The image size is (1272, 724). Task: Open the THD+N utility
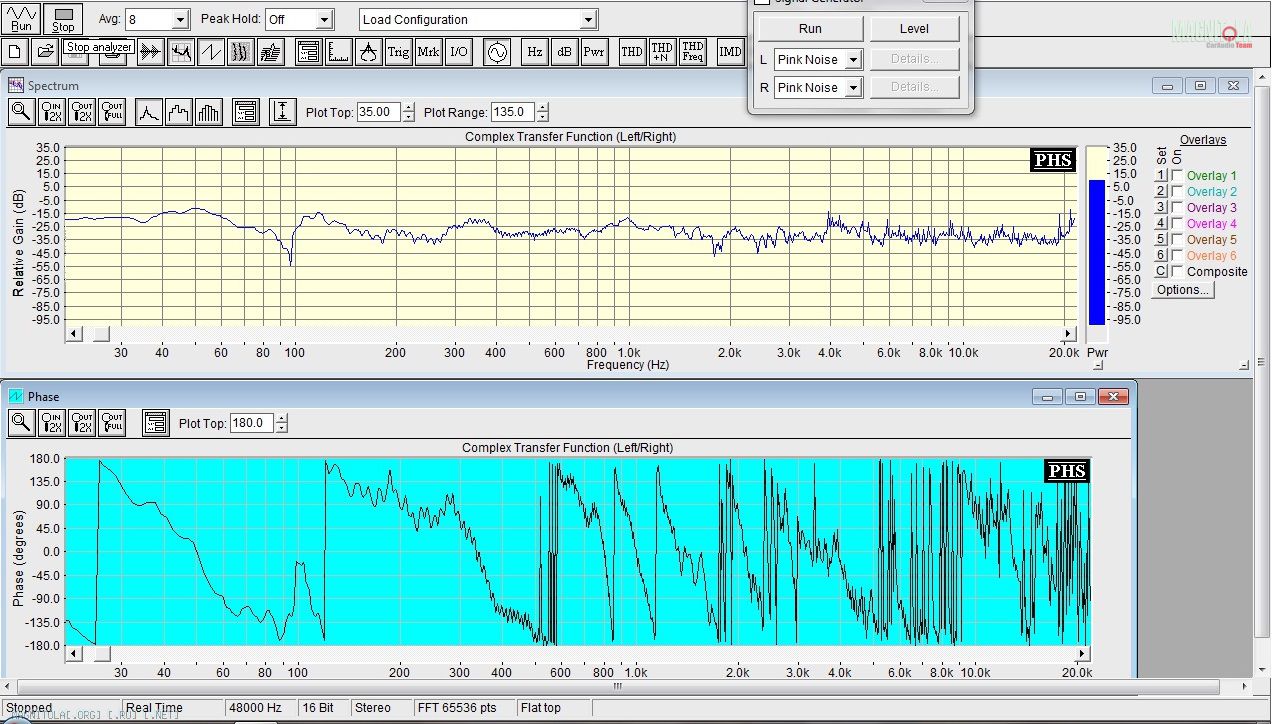[662, 52]
